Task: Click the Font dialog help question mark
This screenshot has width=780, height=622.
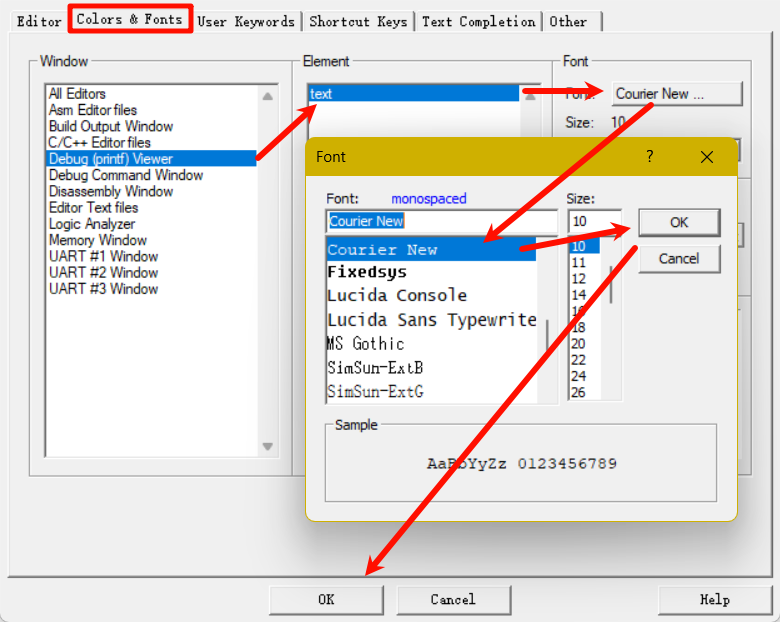Action: click(650, 157)
